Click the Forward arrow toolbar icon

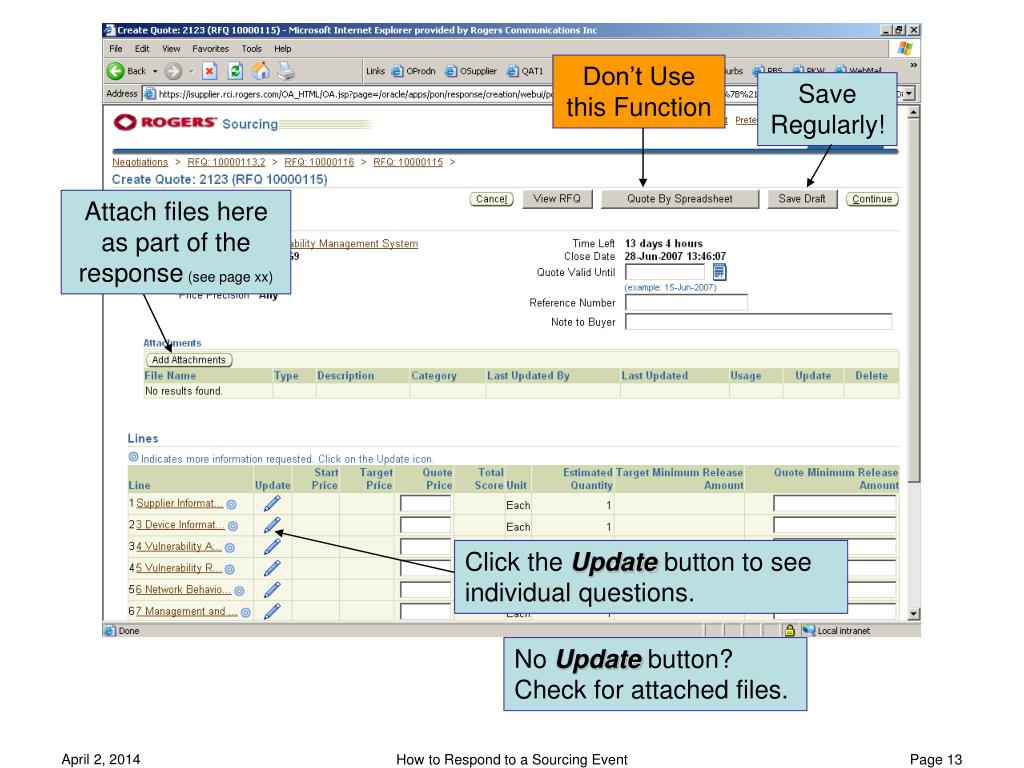173,71
